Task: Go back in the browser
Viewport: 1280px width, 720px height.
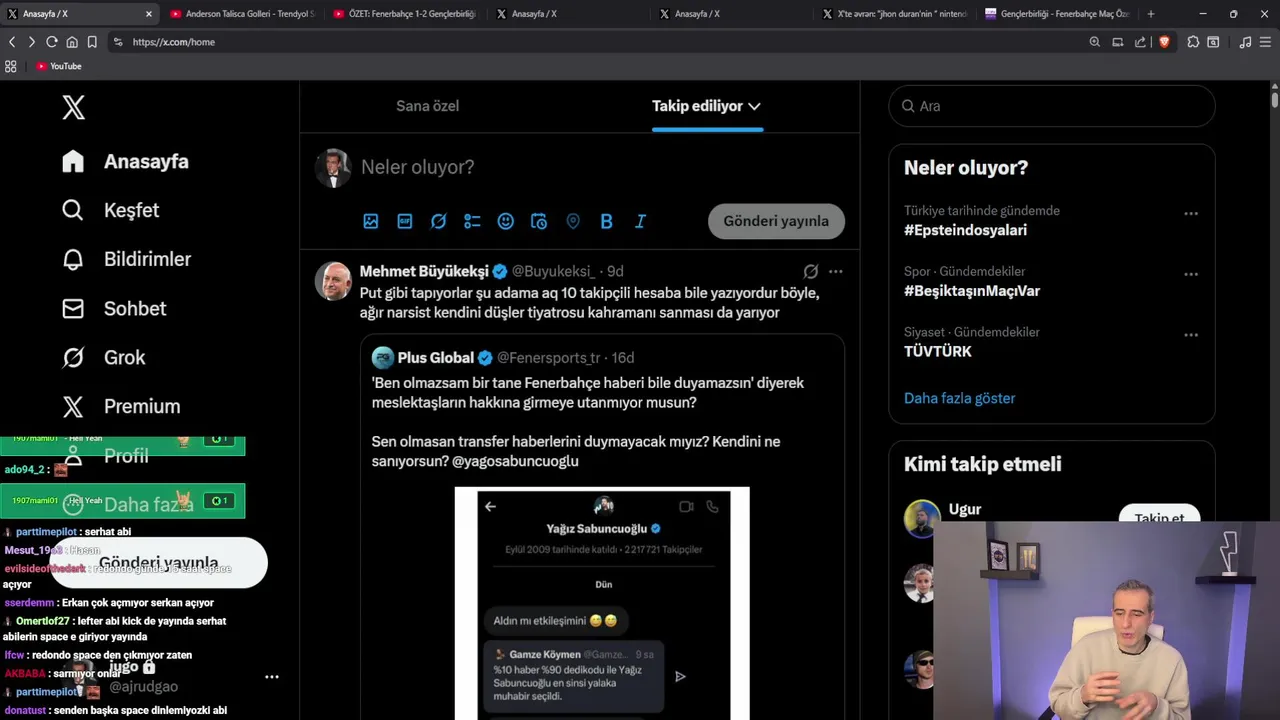Action: (x=12, y=42)
